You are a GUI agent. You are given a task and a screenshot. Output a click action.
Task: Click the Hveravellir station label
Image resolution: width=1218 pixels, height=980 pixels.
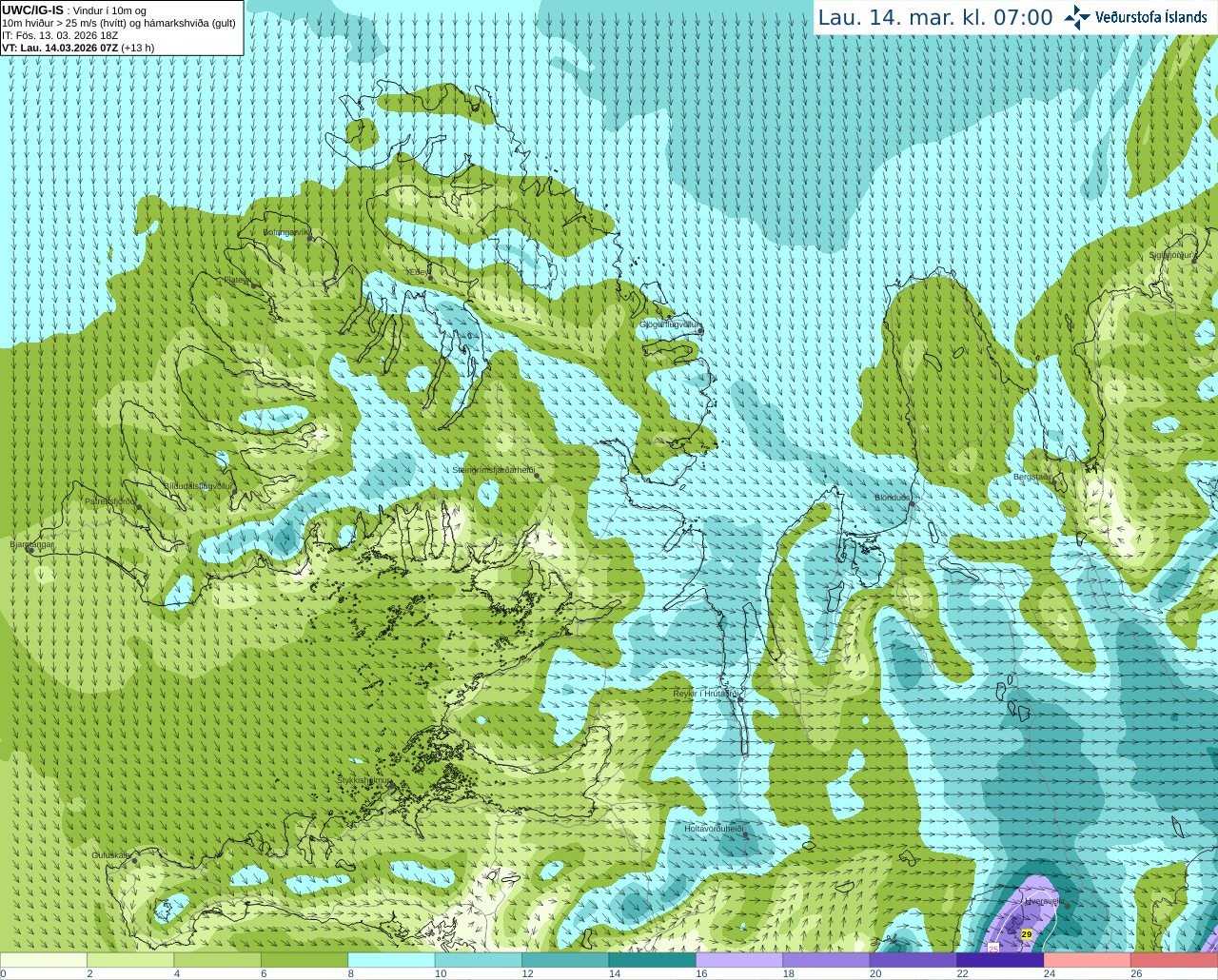(1044, 900)
